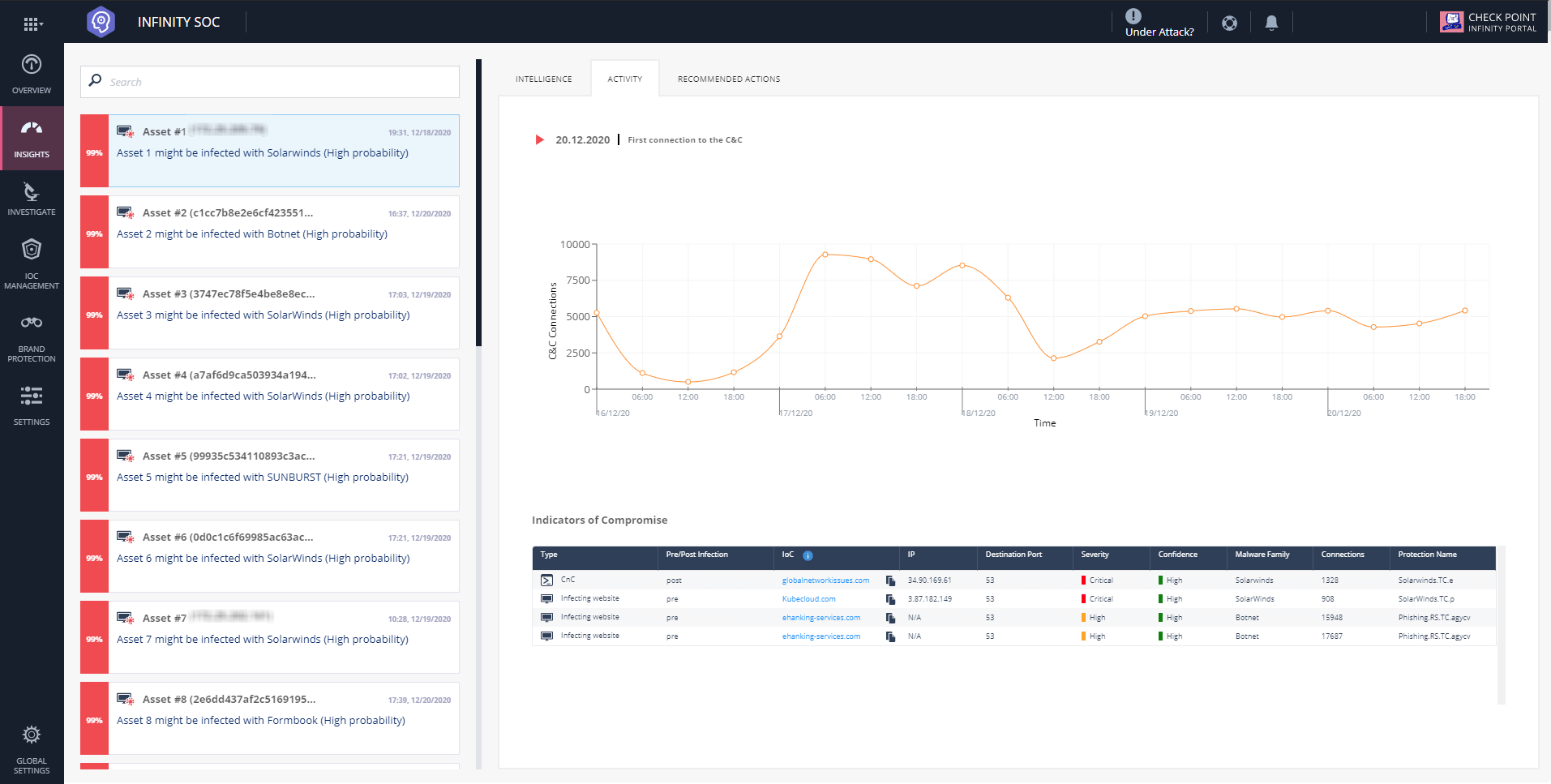Click the Asset #1 infected host icon
Image resolution: width=1551 pixels, height=784 pixels.
tap(126, 131)
